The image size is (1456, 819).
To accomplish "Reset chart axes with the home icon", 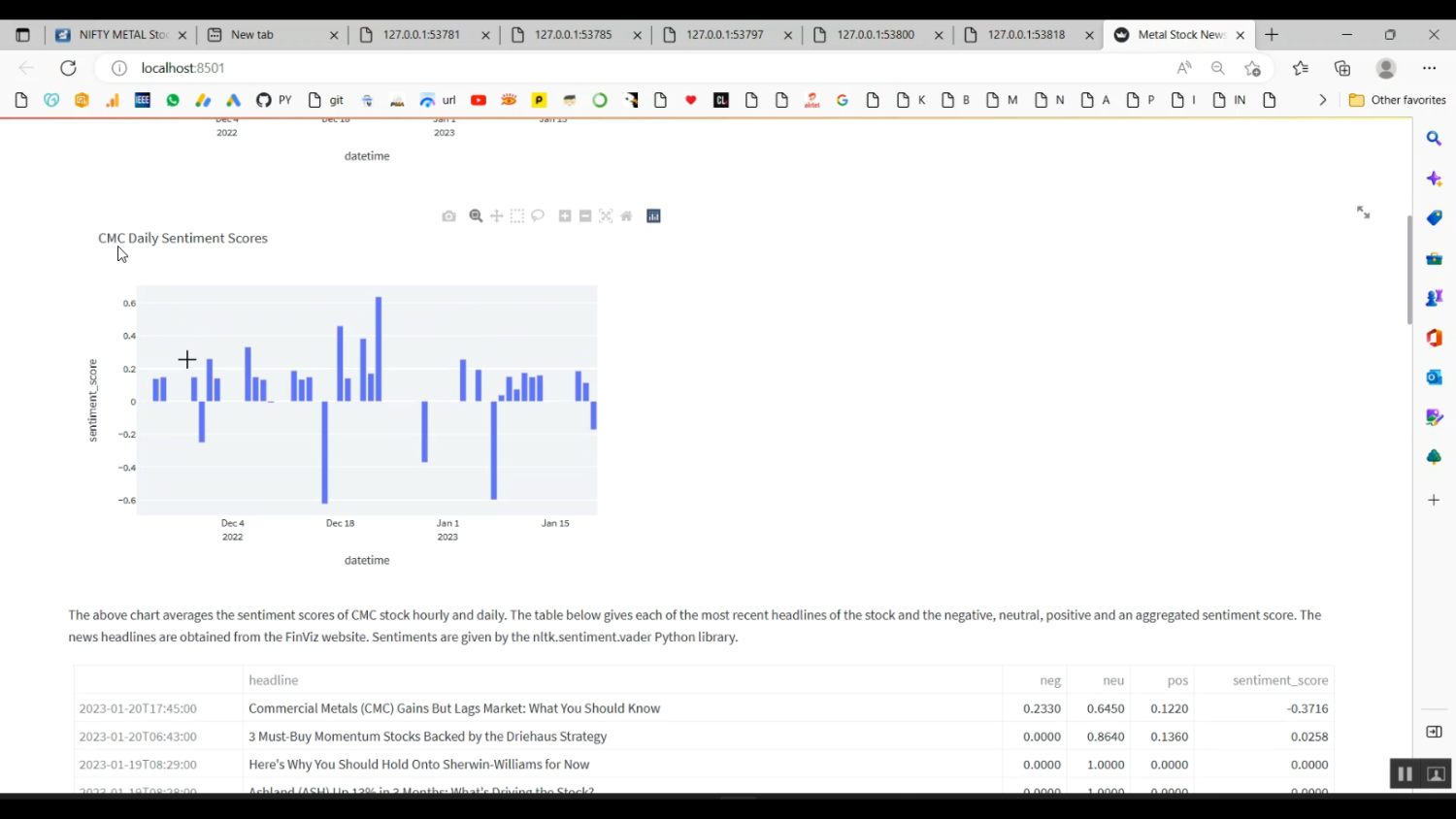I will coord(626,216).
